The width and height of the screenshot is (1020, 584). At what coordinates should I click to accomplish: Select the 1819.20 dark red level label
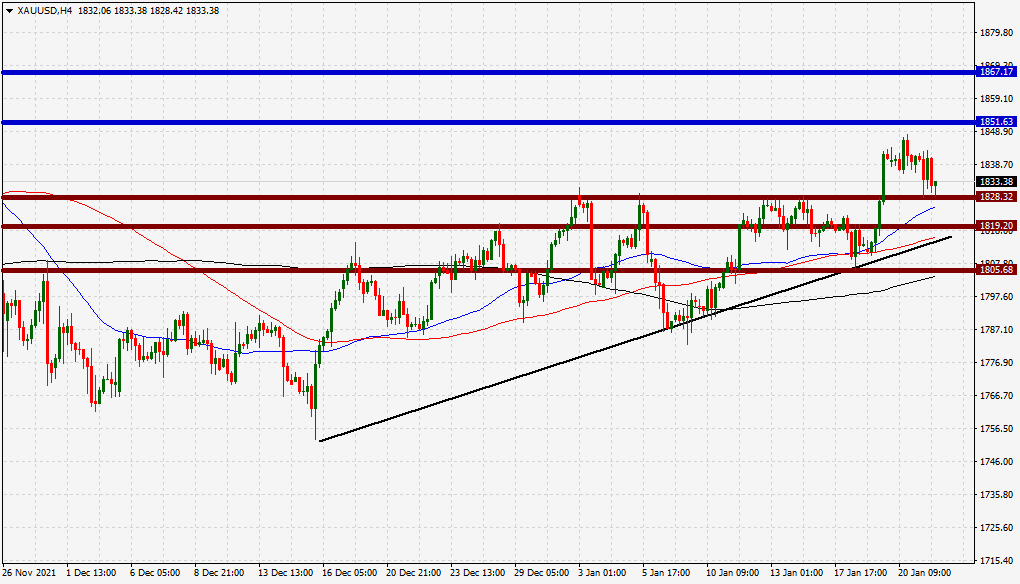(x=996, y=226)
